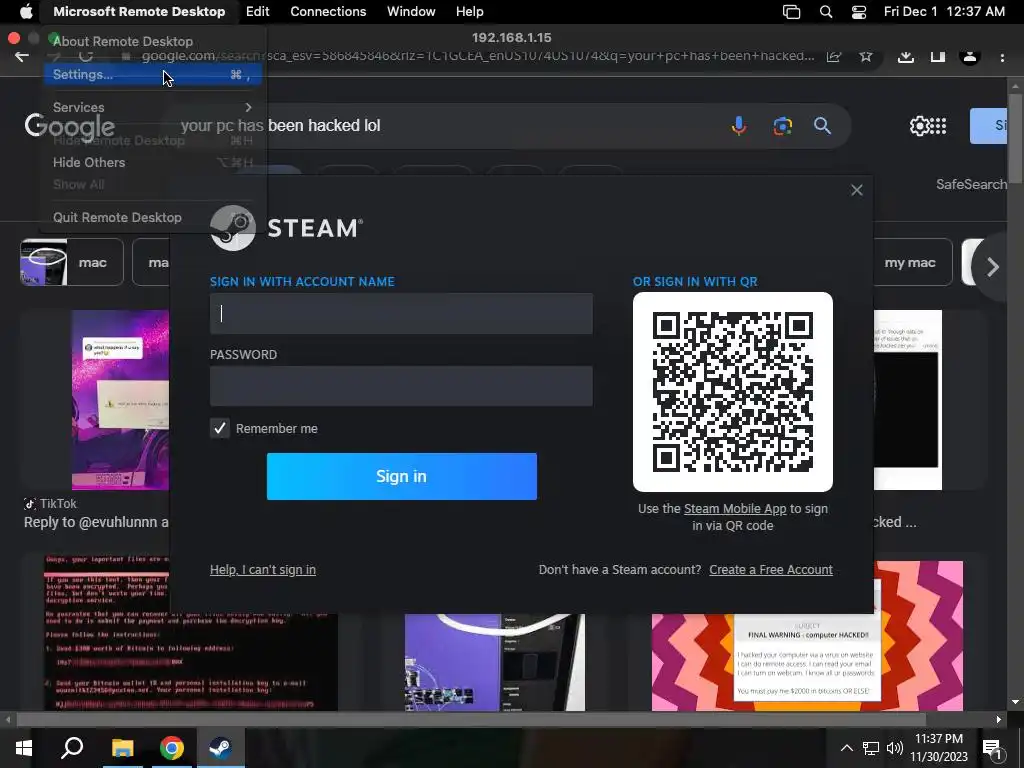Viewport: 1024px width, 768px height.
Task: Click the horizontal scrollbar right arrow
Action: [x=999, y=720]
